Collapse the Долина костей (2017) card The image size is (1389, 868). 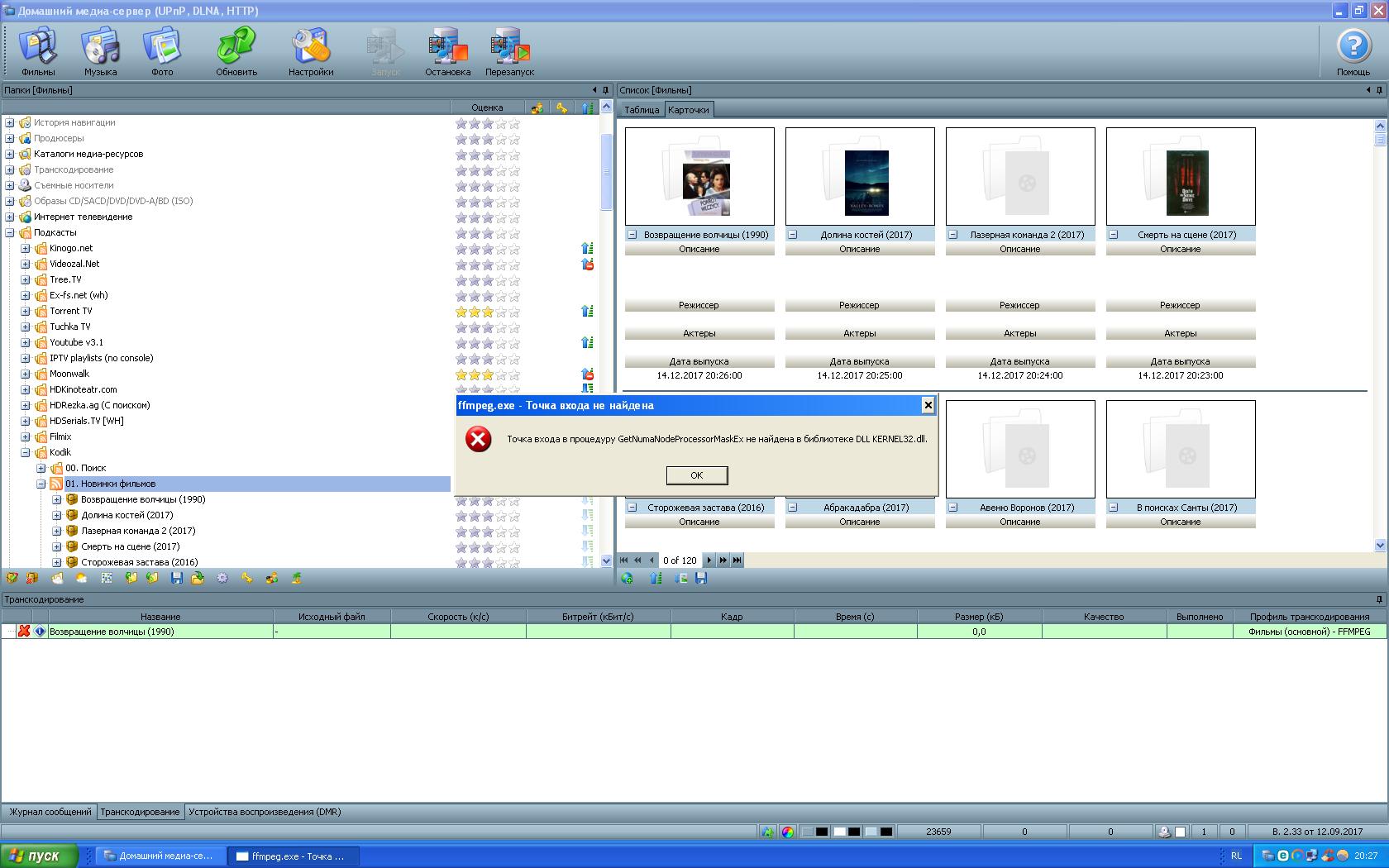pos(792,235)
